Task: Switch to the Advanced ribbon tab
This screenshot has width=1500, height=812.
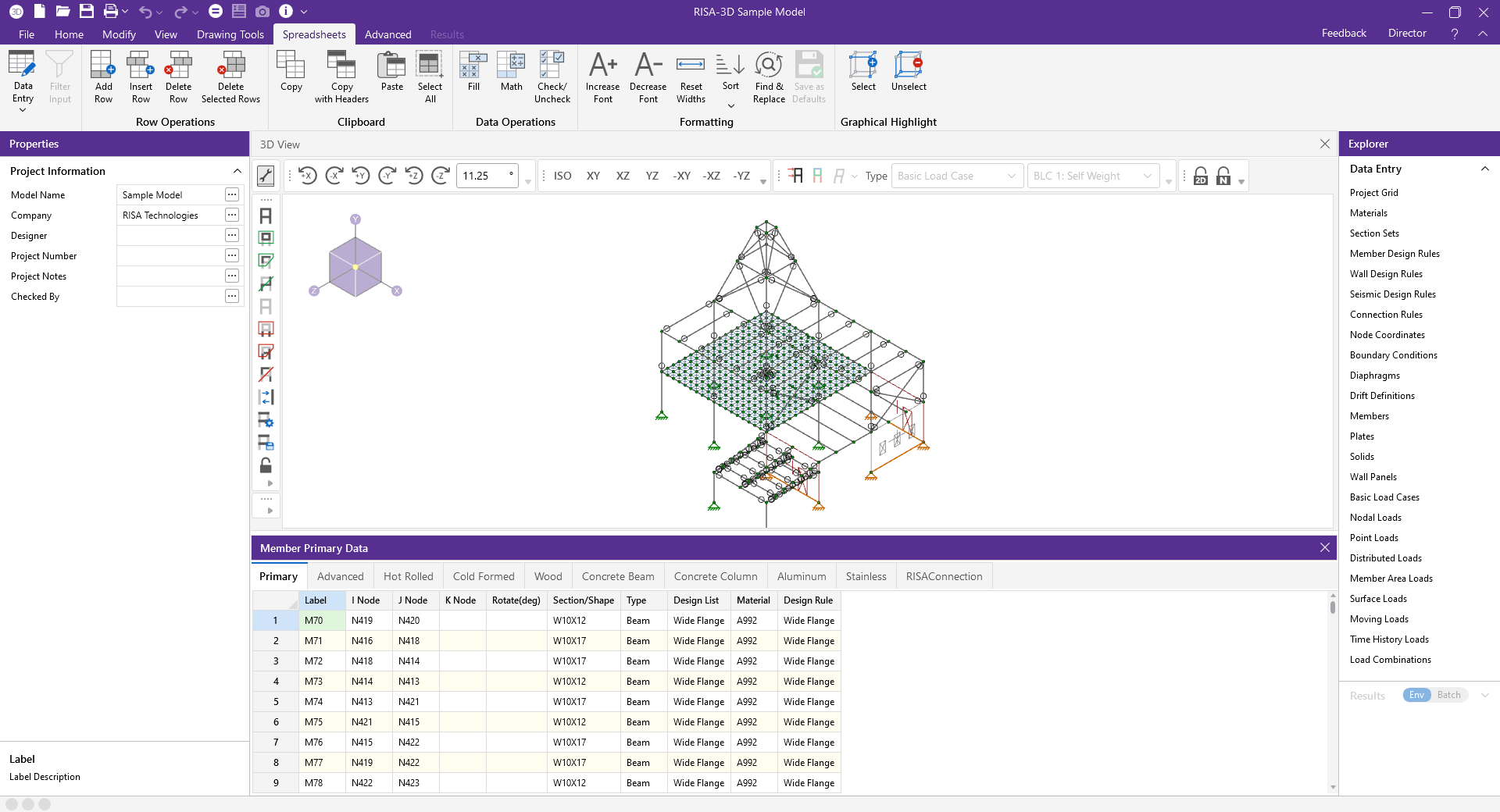Action: coord(387,34)
